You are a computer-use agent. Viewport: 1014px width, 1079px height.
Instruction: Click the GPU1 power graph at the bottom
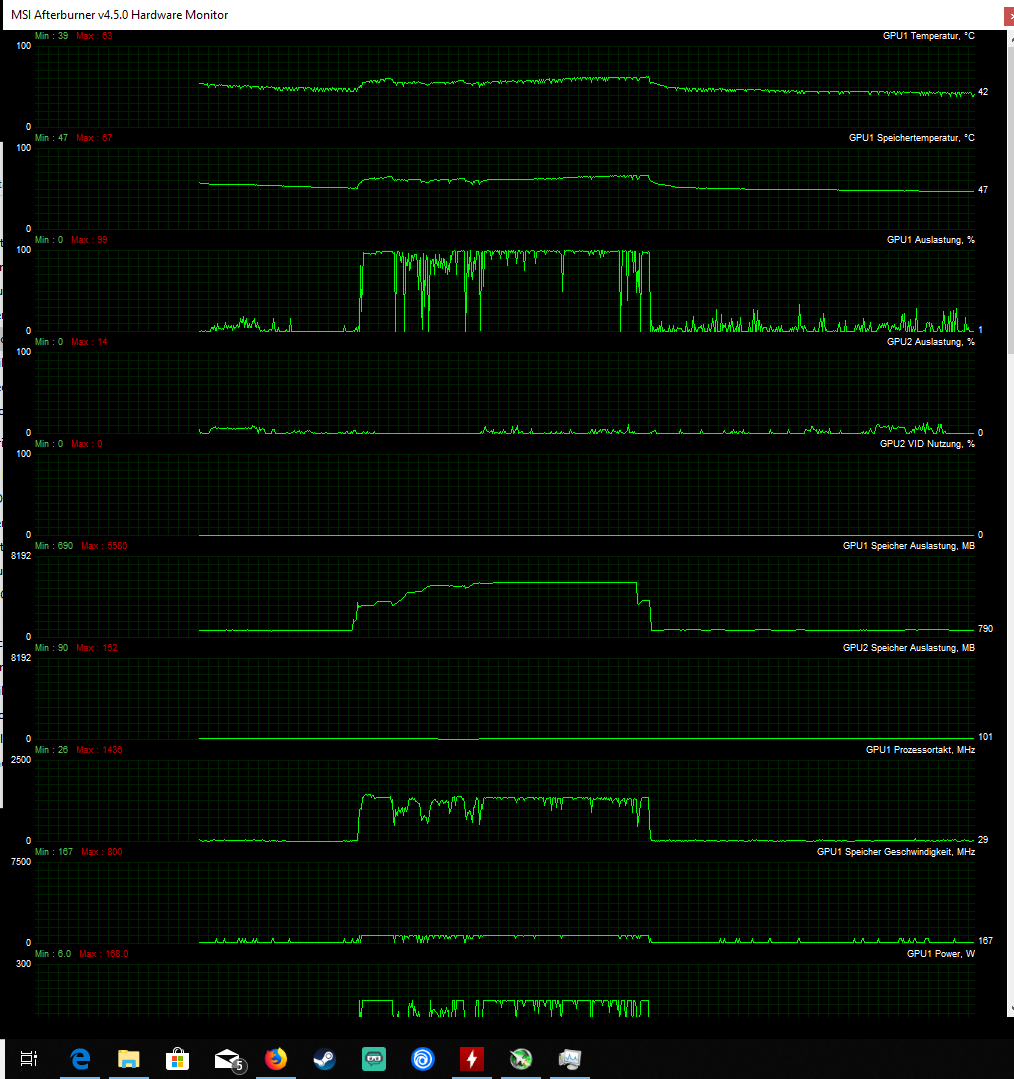(504, 1008)
